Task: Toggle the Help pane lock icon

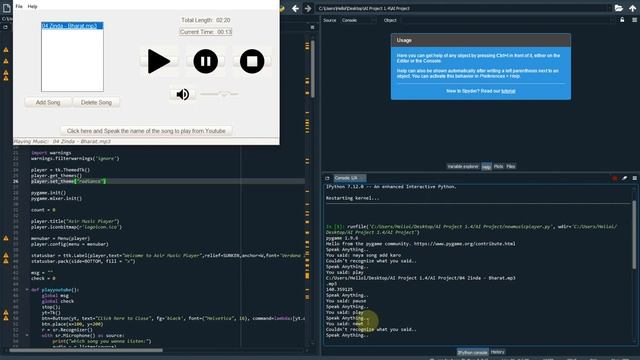Action: pyautogui.click(x=622, y=20)
